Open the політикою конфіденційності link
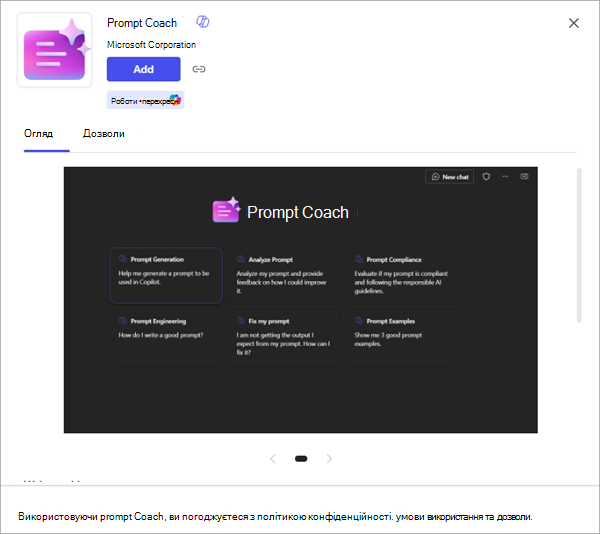The height and width of the screenshot is (534, 600). click(x=324, y=517)
